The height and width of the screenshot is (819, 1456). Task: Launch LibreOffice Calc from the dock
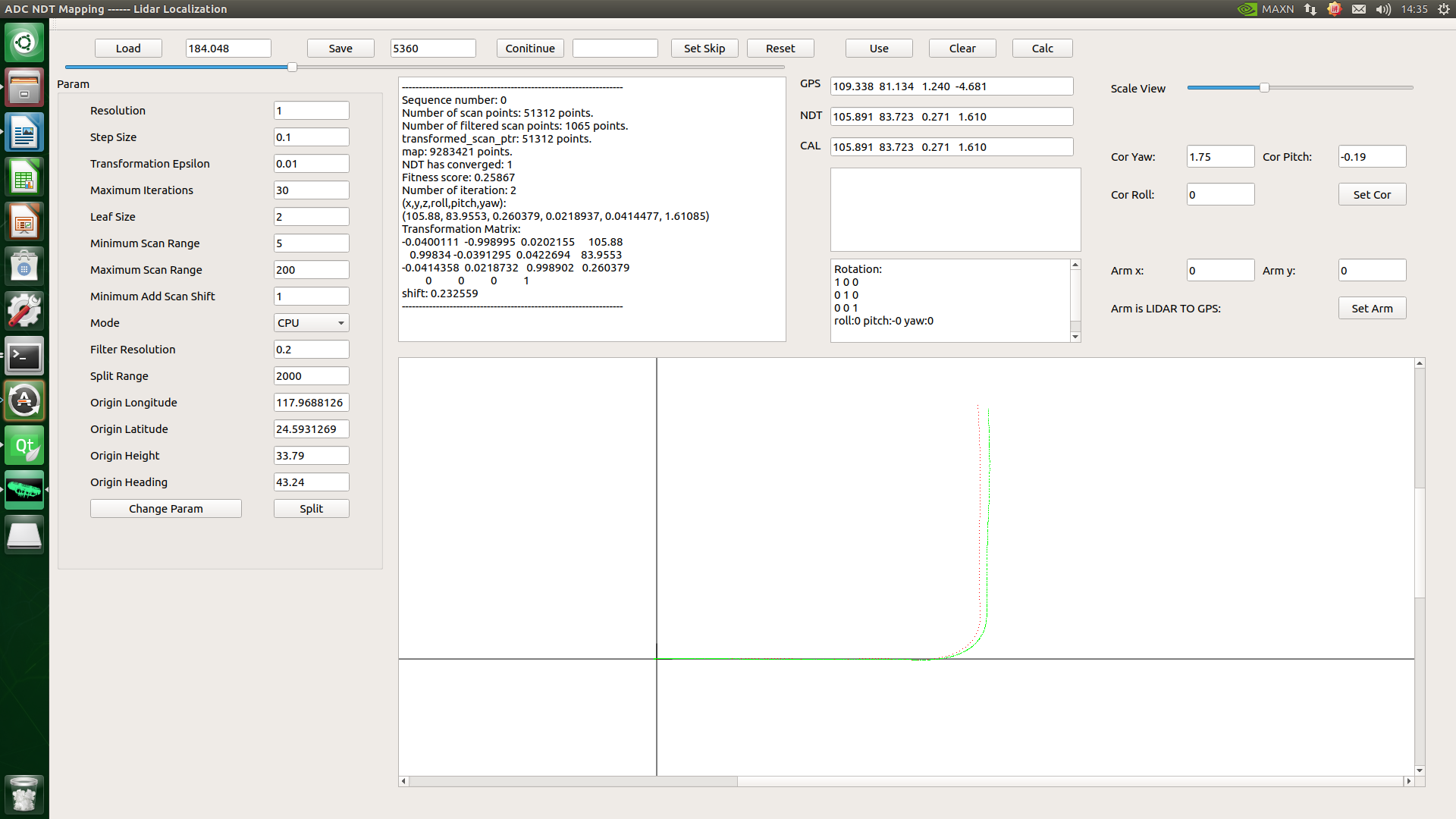(24, 178)
